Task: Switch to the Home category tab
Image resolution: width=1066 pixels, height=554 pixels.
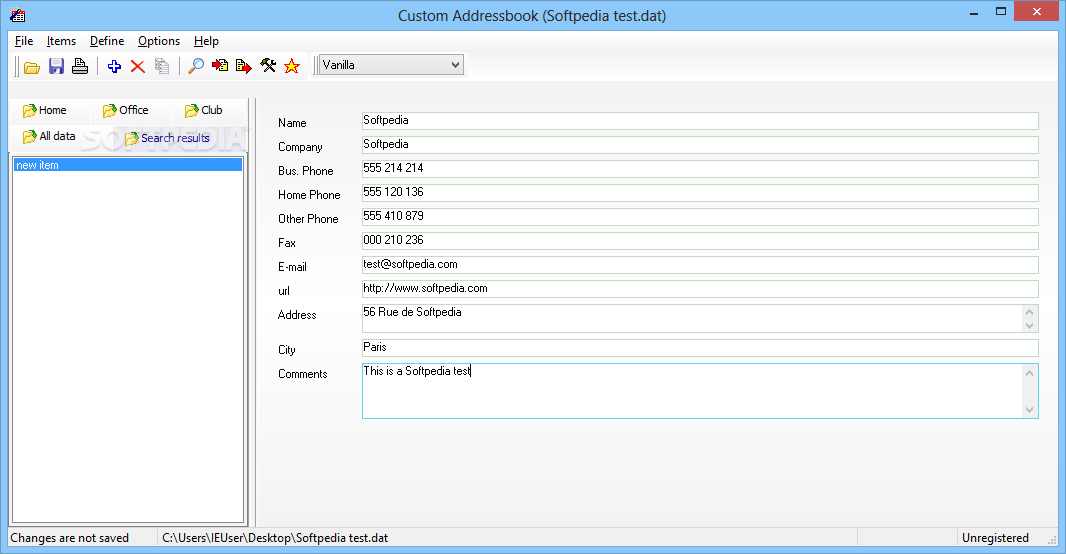Action: point(45,110)
